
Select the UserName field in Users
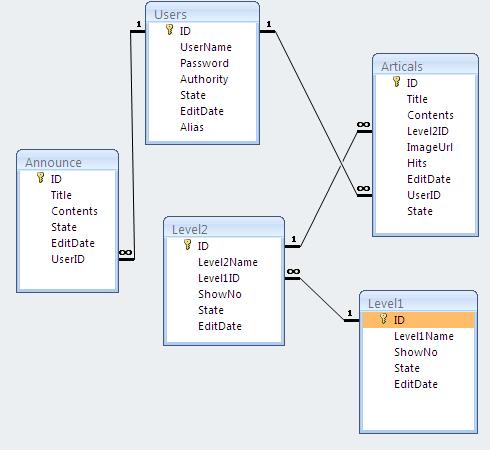(x=206, y=47)
